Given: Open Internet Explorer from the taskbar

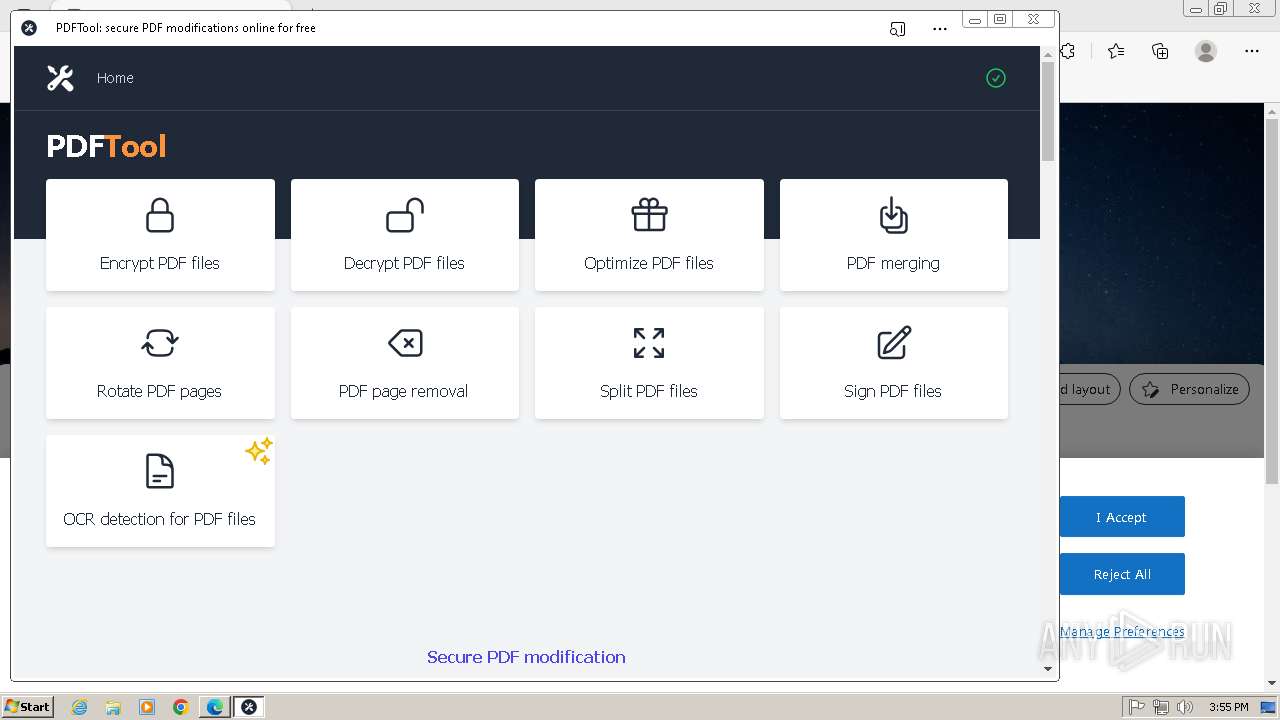Looking at the screenshot, I should pos(79,707).
